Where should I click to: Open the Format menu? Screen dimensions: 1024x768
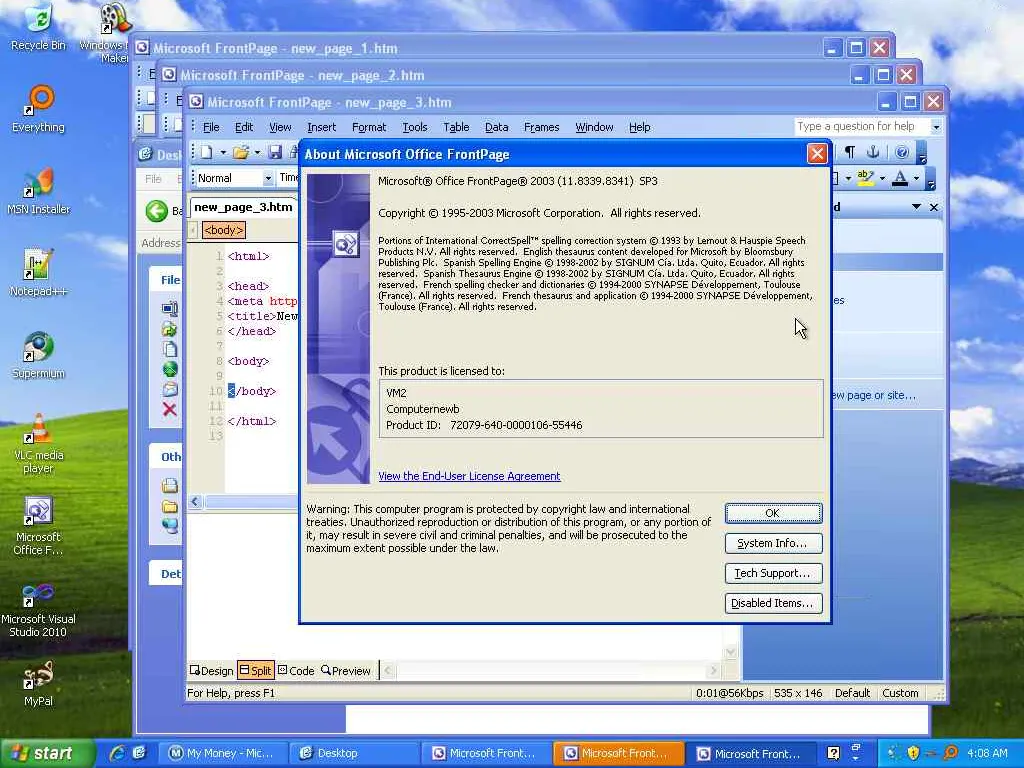point(369,127)
